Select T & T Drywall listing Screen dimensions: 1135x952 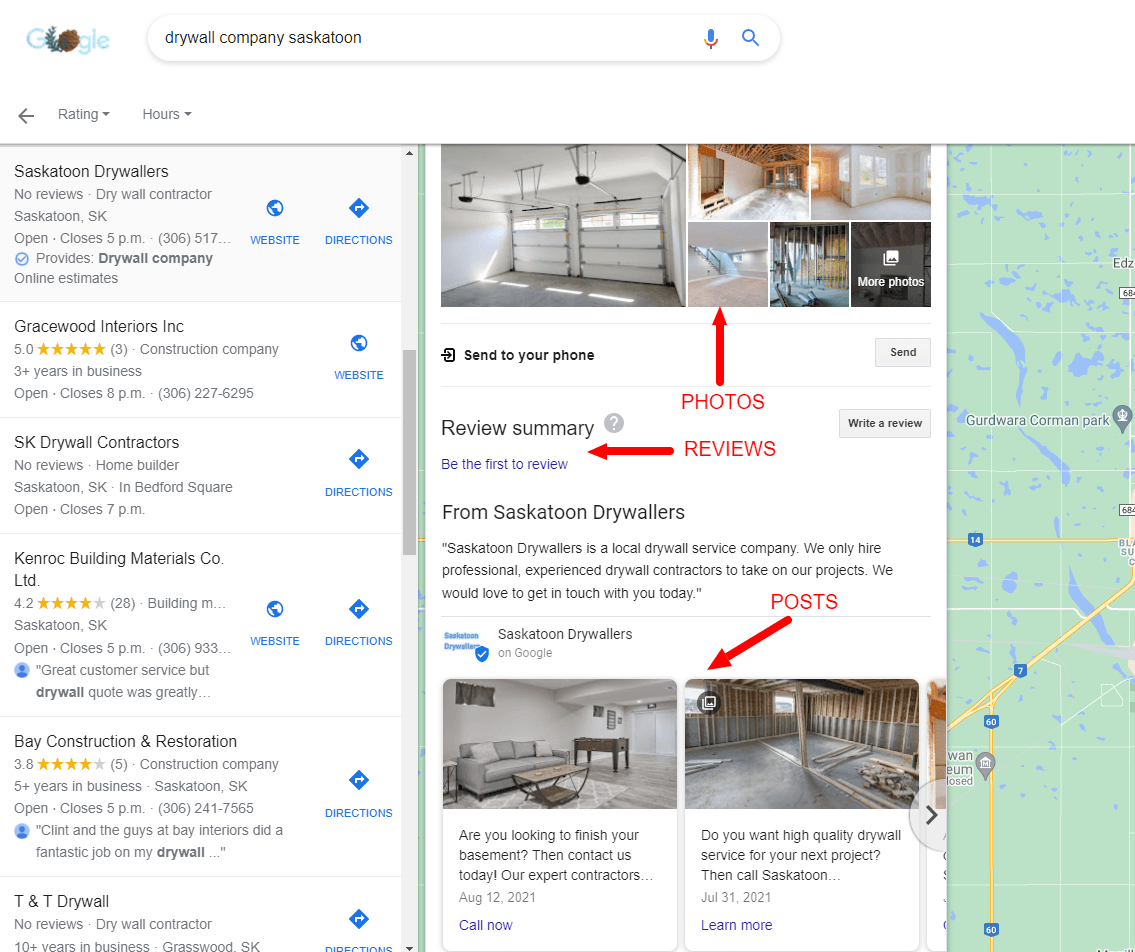62,901
